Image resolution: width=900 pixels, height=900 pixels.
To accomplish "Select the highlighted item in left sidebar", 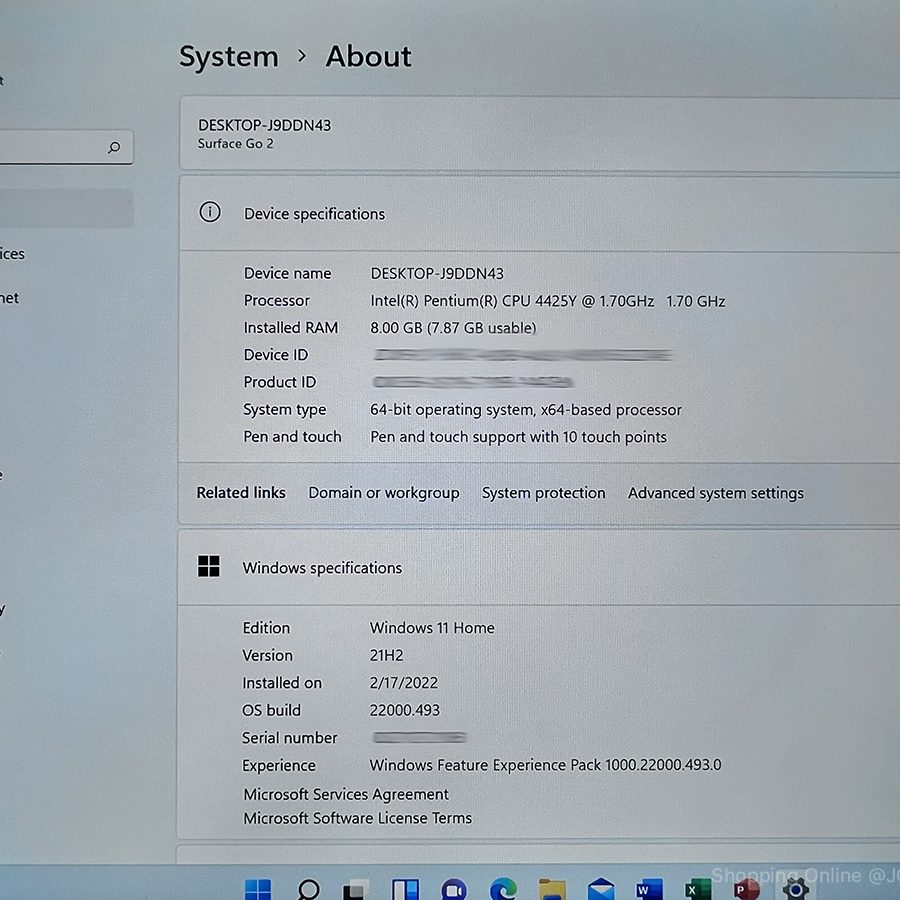I will pos(67,208).
